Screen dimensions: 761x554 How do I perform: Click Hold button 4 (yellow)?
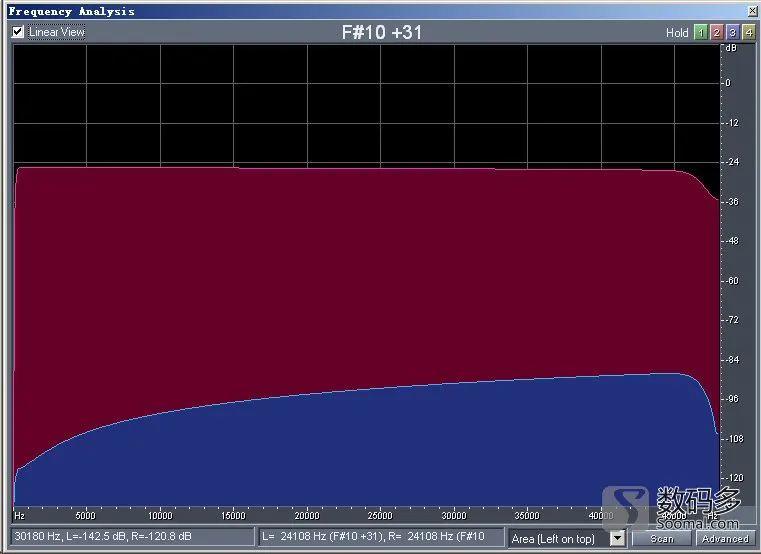749,33
